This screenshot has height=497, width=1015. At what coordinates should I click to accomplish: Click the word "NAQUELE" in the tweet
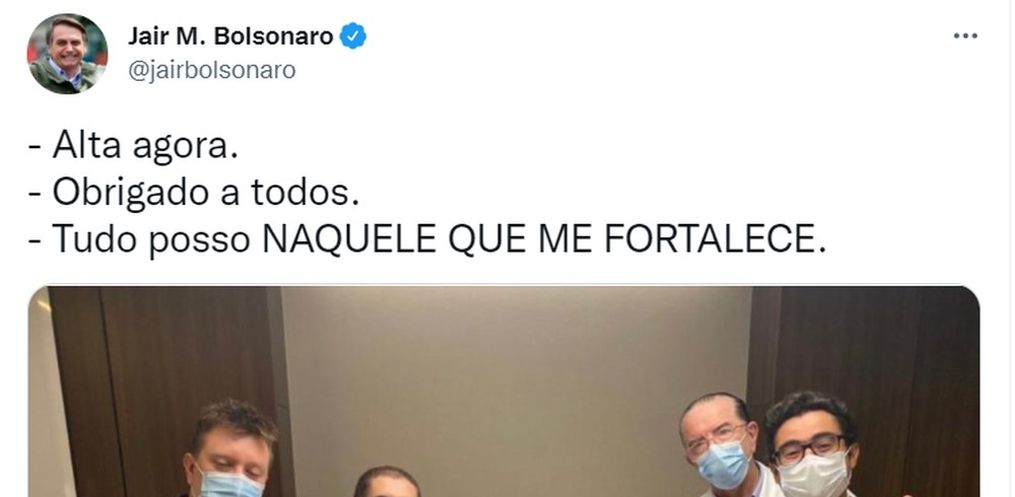[x=350, y=239]
